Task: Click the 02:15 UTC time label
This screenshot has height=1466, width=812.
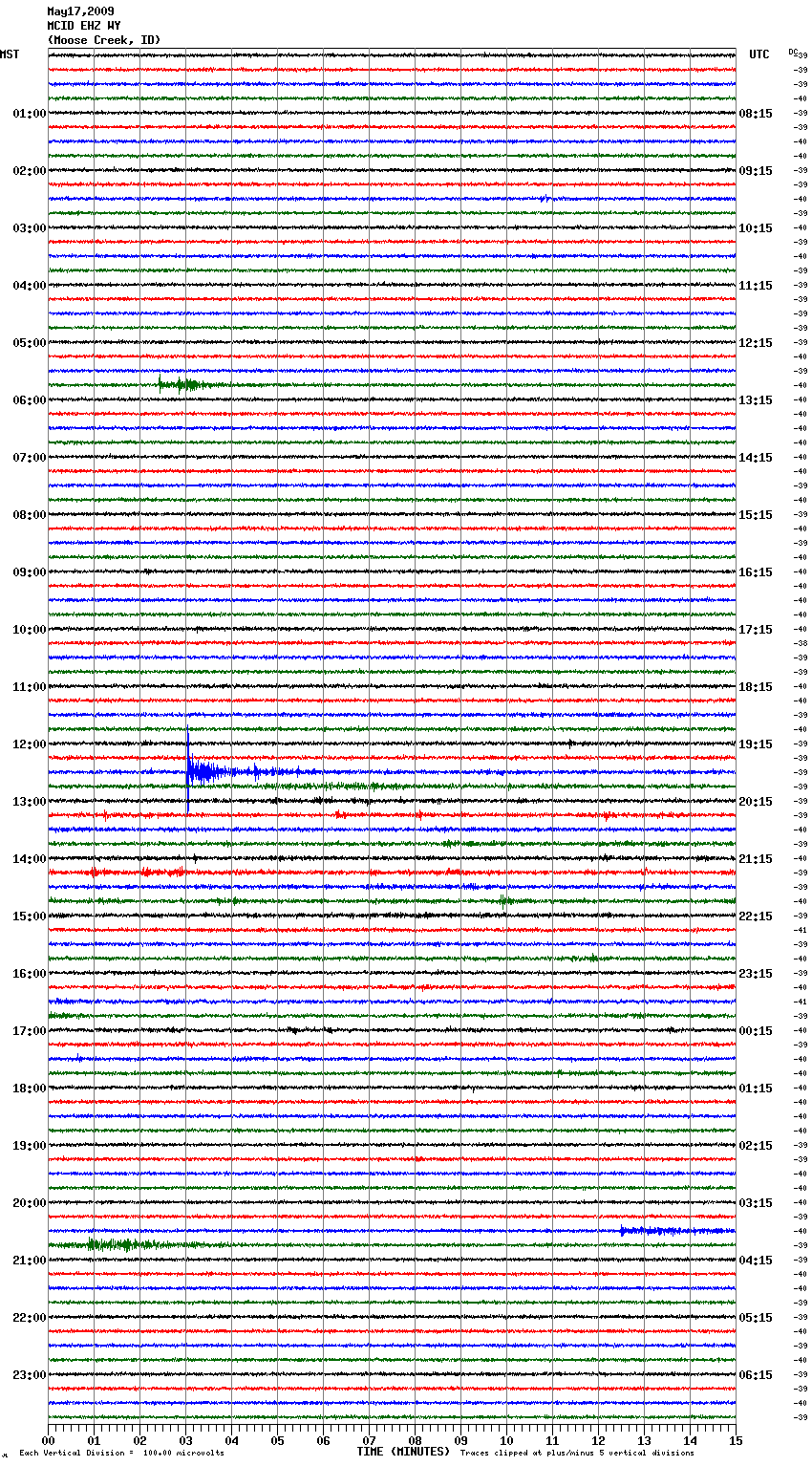Action: point(756,1146)
